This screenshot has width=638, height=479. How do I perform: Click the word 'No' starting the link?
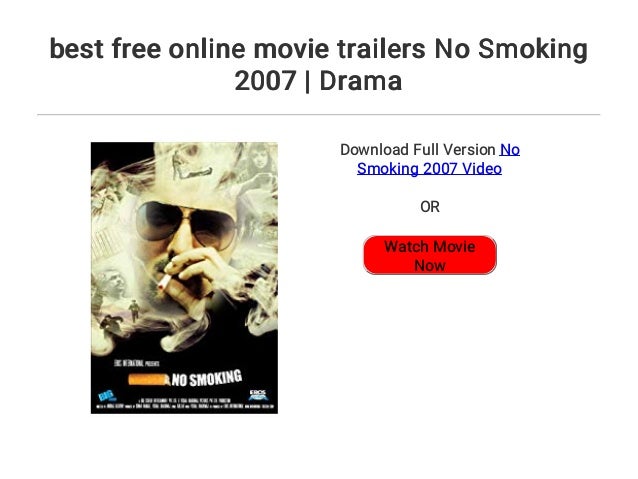tap(510, 150)
